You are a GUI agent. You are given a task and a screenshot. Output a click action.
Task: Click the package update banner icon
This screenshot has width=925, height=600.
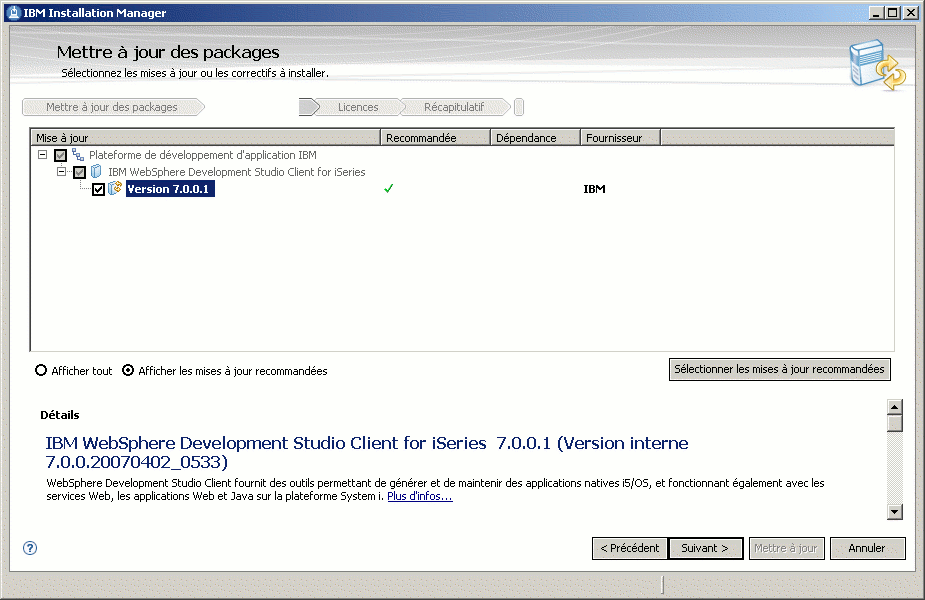coord(877,64)
